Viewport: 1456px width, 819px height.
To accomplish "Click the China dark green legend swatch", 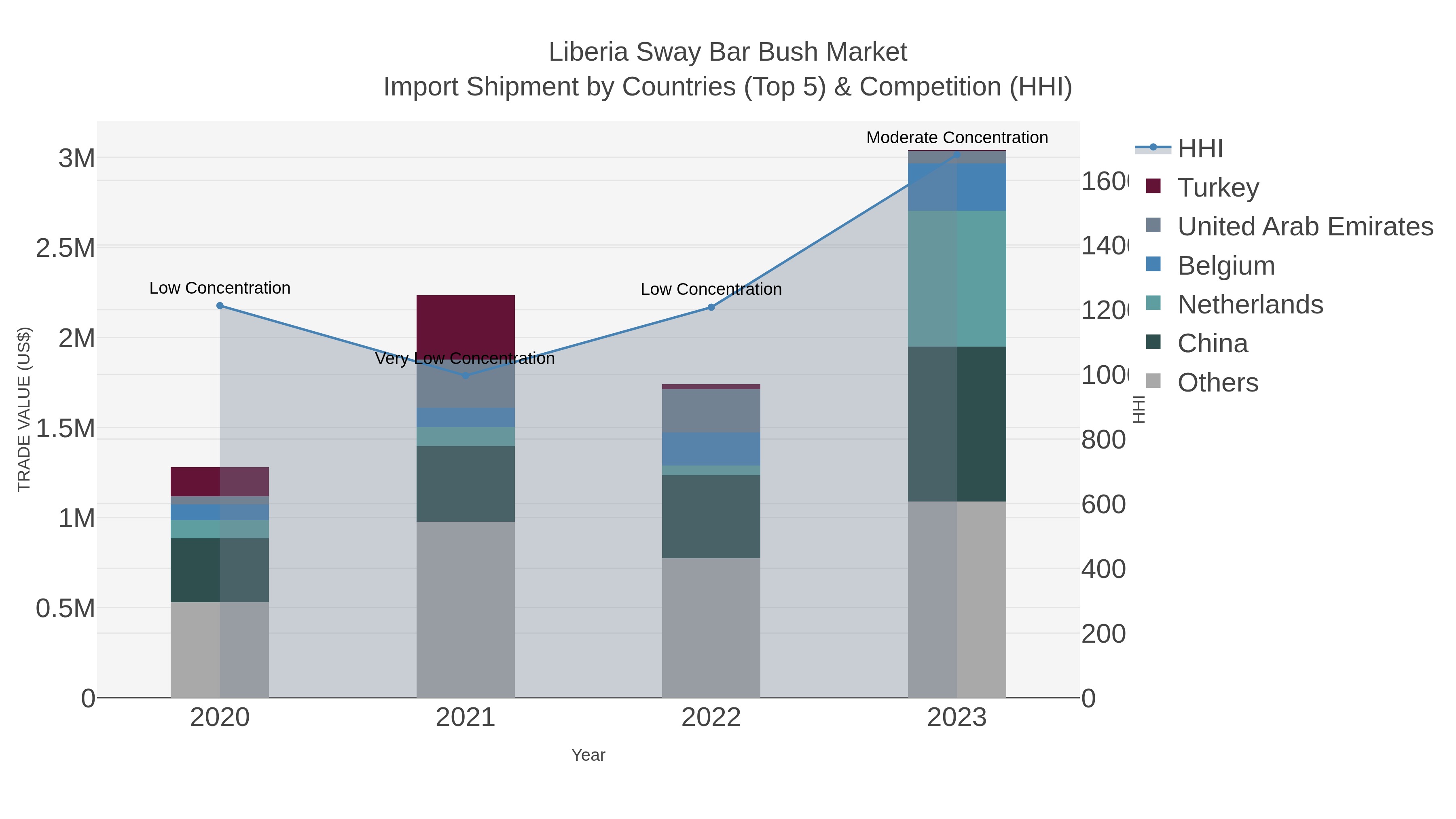I will tap(1153, 342).
